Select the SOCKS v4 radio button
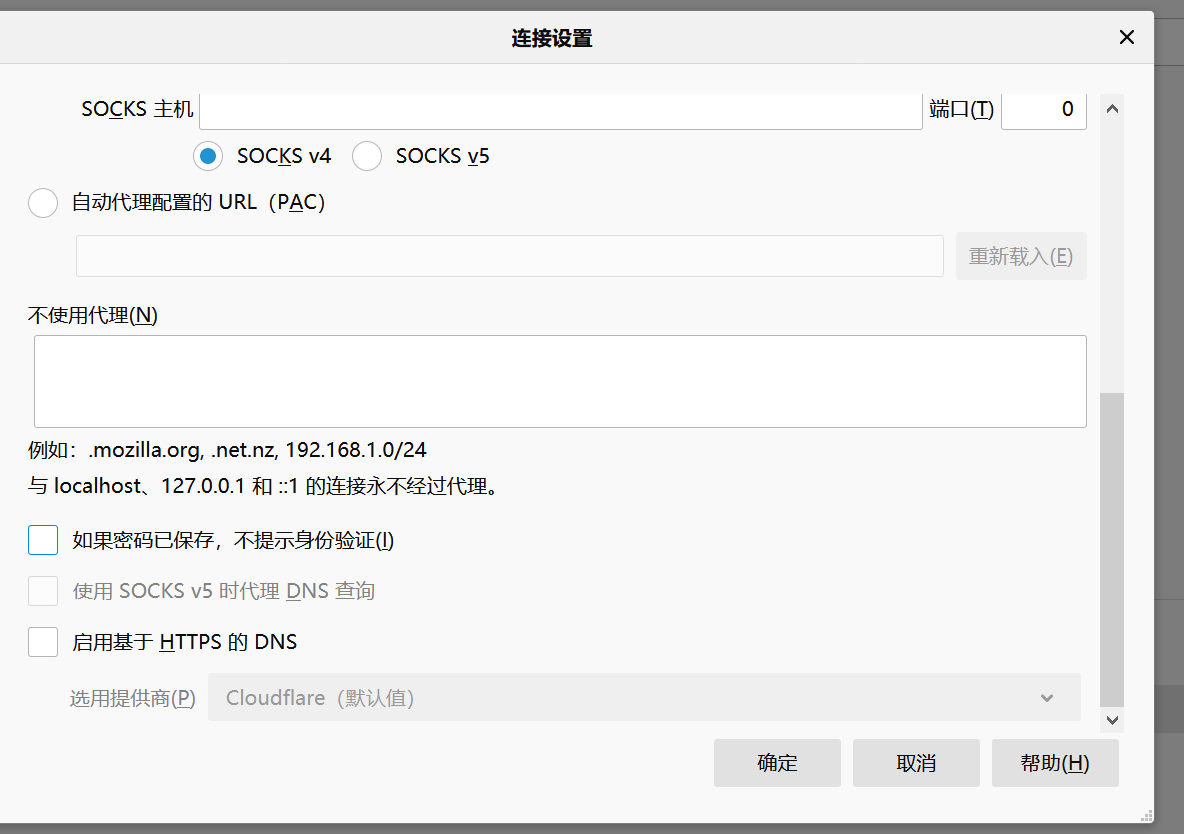Screen dimensions: 1184x834 click(x=207, y=156)
